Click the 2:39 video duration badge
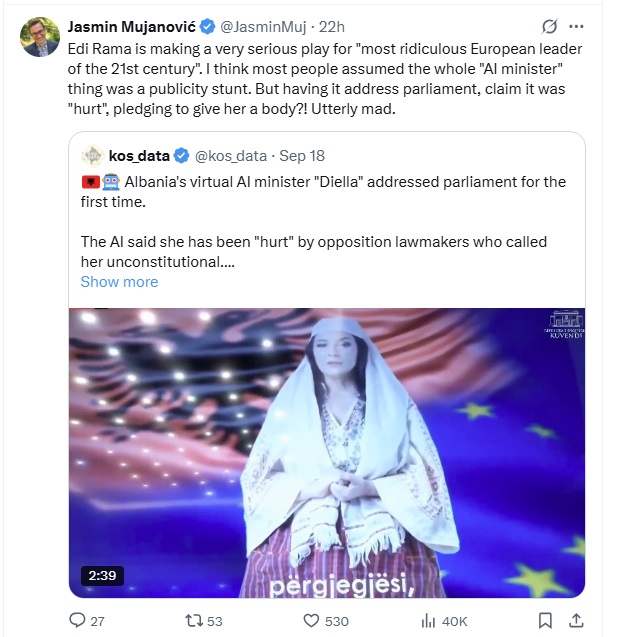Screen dimensions: 630x637 (102, 576)
